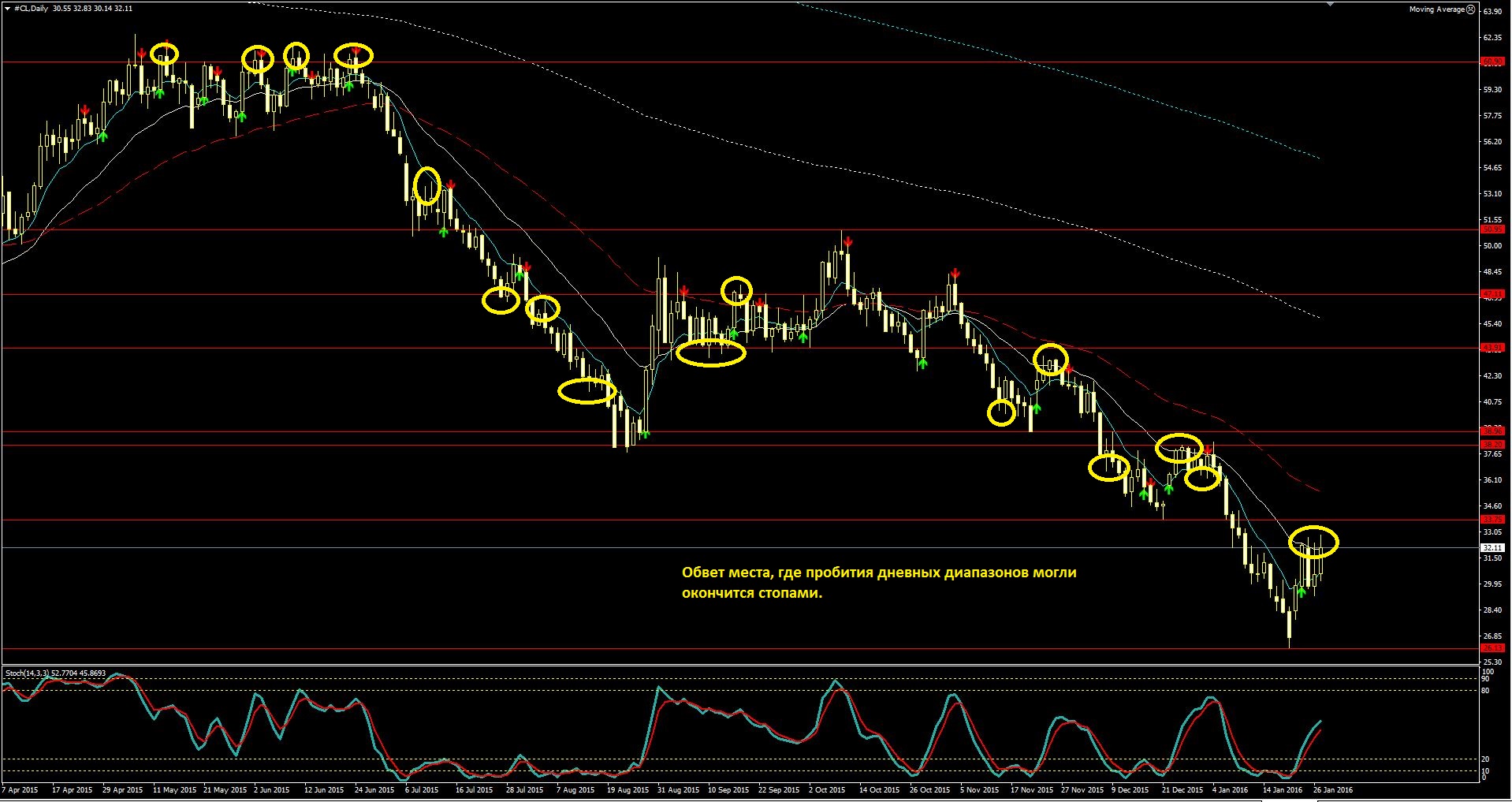Click the current price 32.11 label

coord(1493,547)
